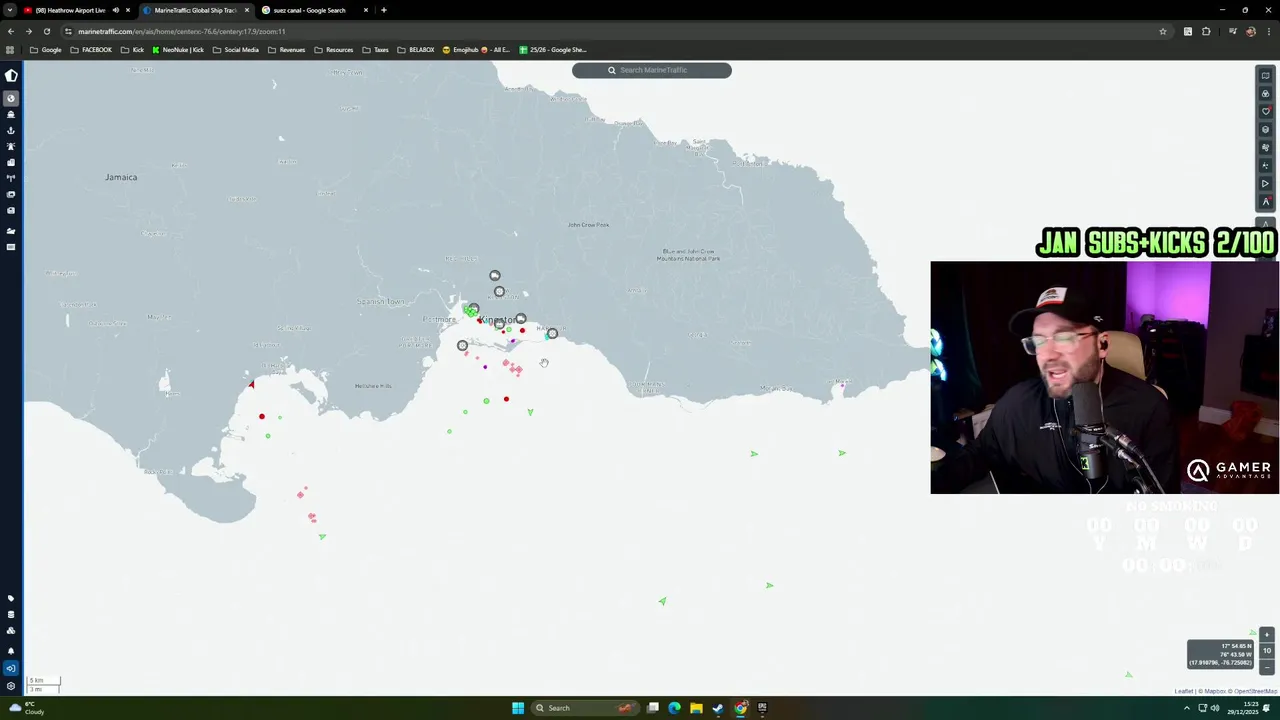Open the Chrome extensions puzzle icon

[x=1206, y=31]
